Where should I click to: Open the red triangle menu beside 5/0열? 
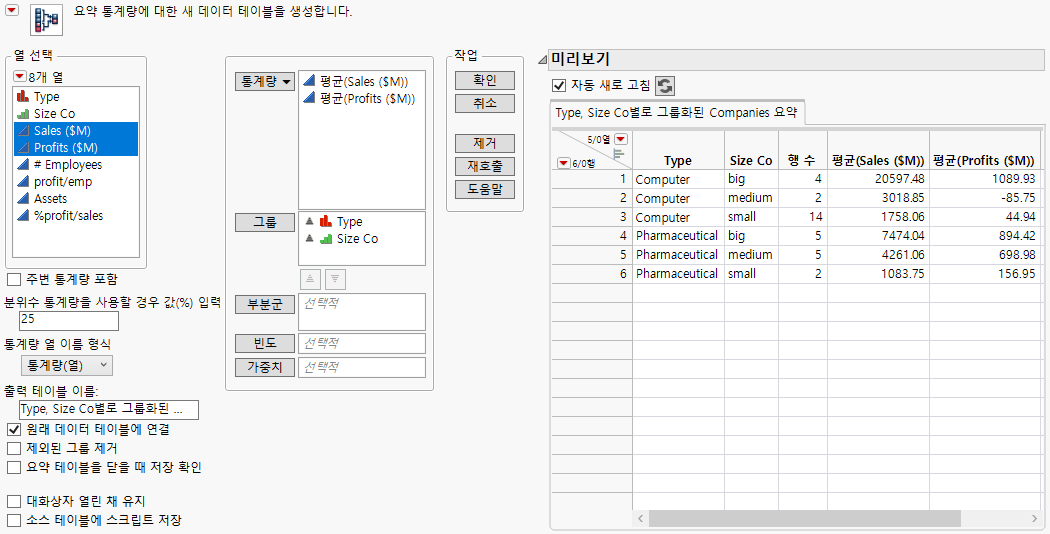click(x=621, y=139)
